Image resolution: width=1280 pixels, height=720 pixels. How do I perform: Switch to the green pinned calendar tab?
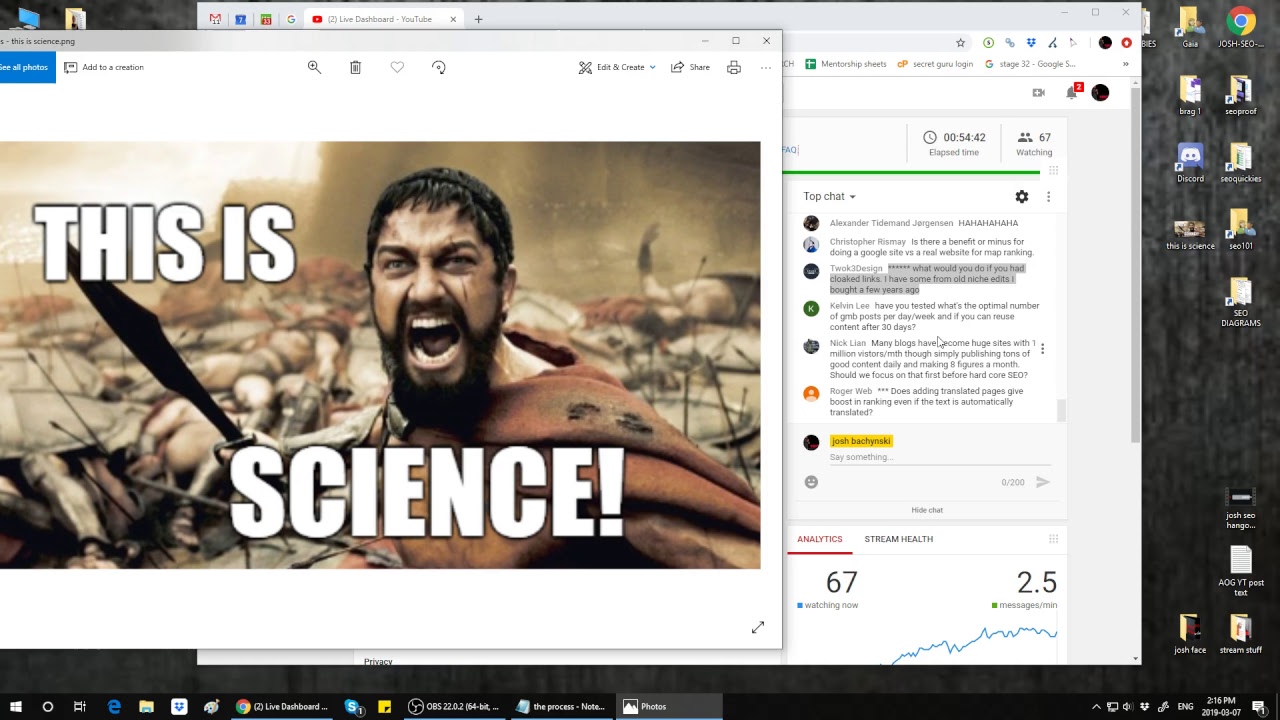click(265, 19)
